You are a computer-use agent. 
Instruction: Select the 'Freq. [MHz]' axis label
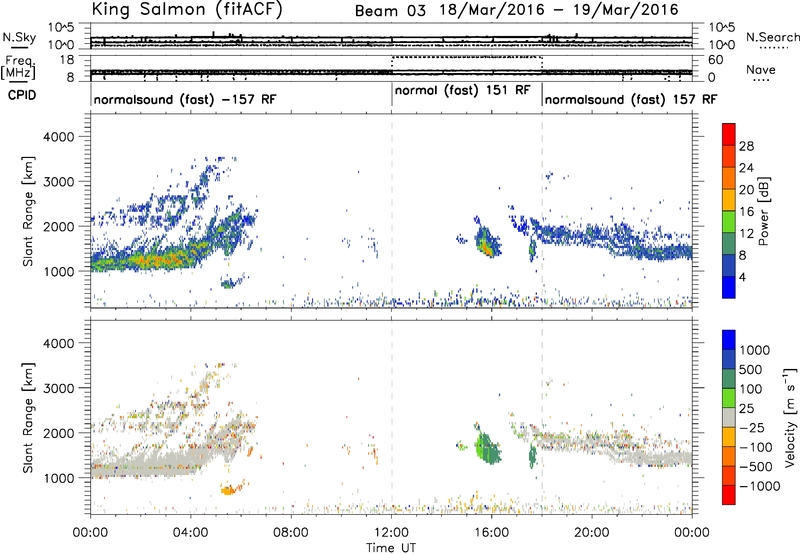coord(19,68)
